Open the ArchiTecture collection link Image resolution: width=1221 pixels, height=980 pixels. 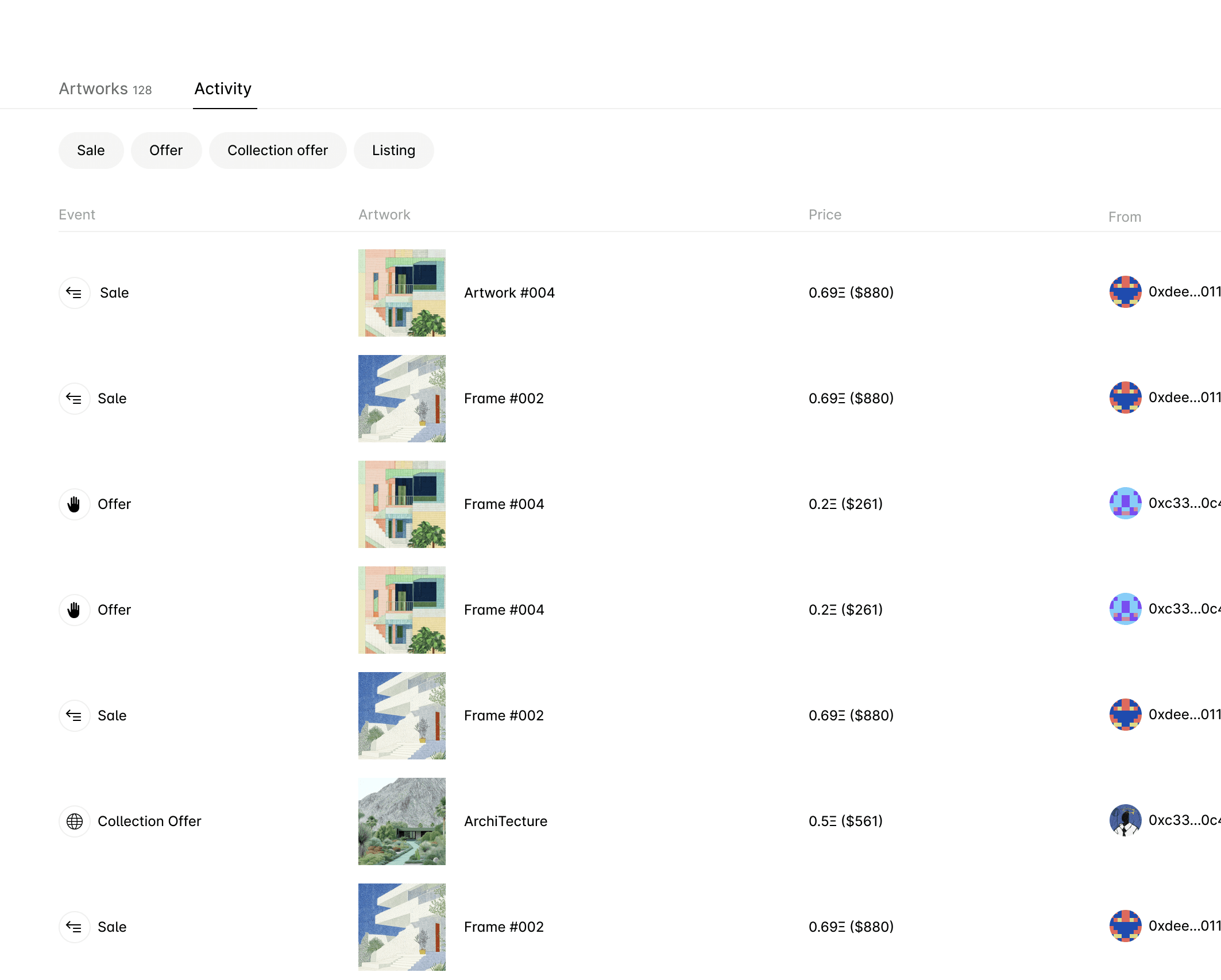[x=505, y=821]
